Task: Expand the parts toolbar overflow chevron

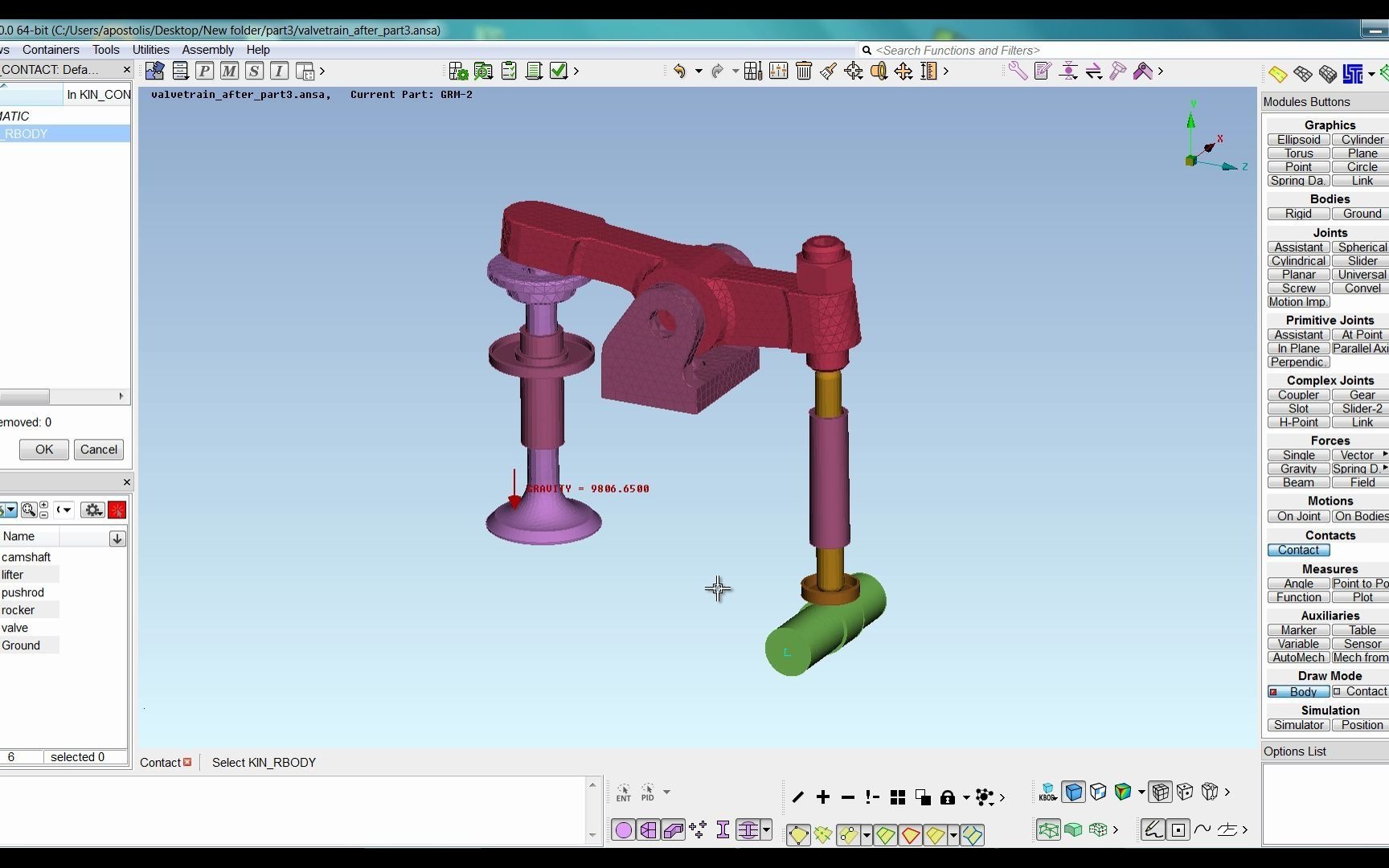Action: [322, 71]
